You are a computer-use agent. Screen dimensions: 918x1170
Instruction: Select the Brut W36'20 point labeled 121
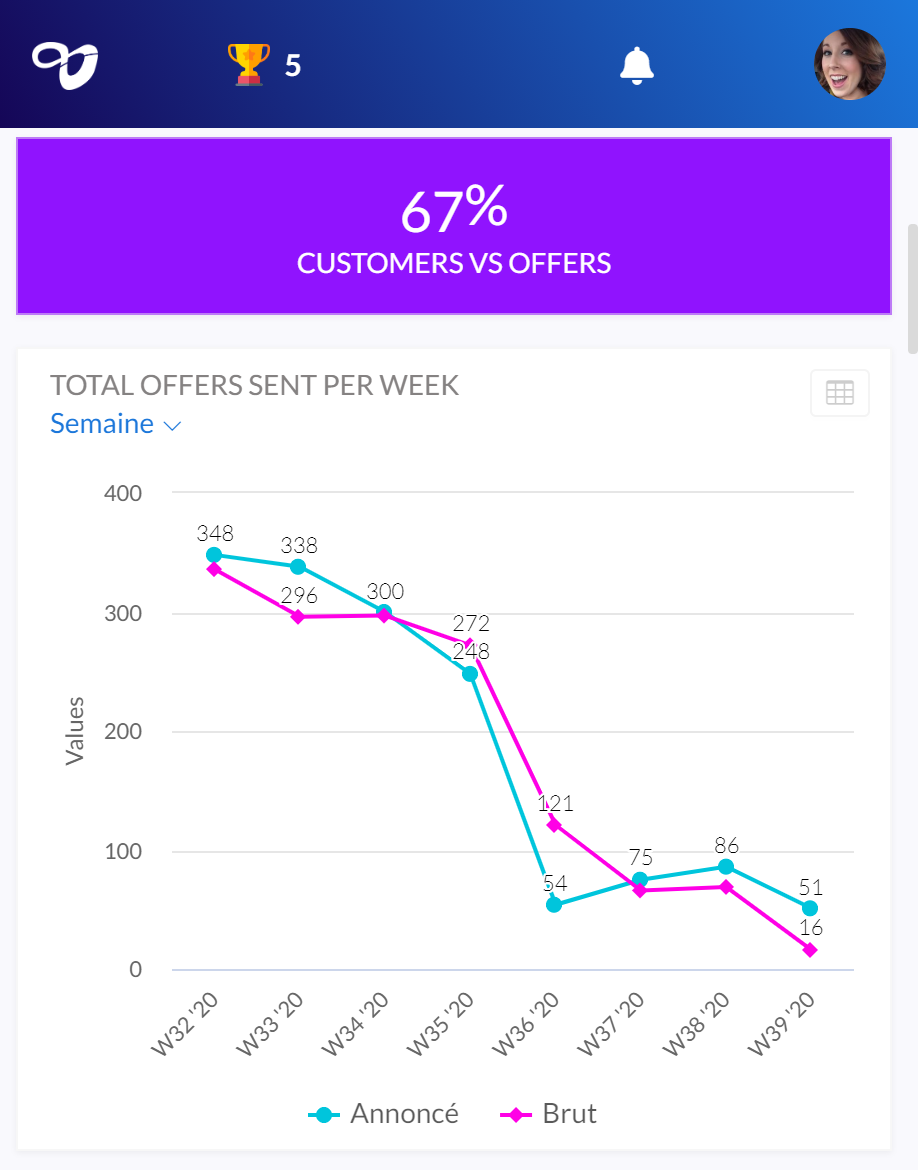[554, 825]
